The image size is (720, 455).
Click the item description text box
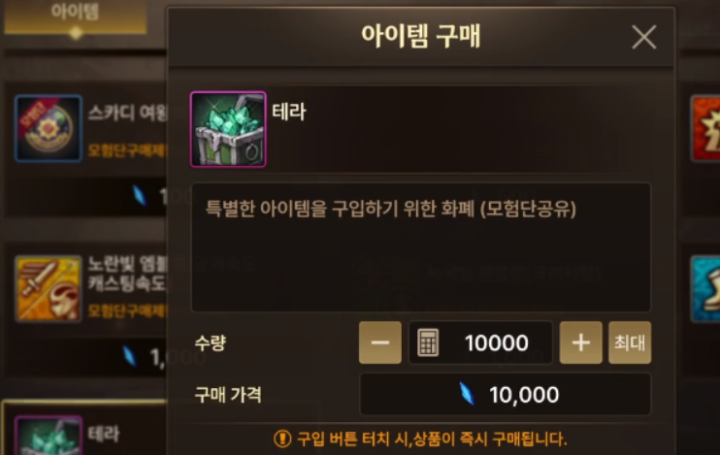421,247
